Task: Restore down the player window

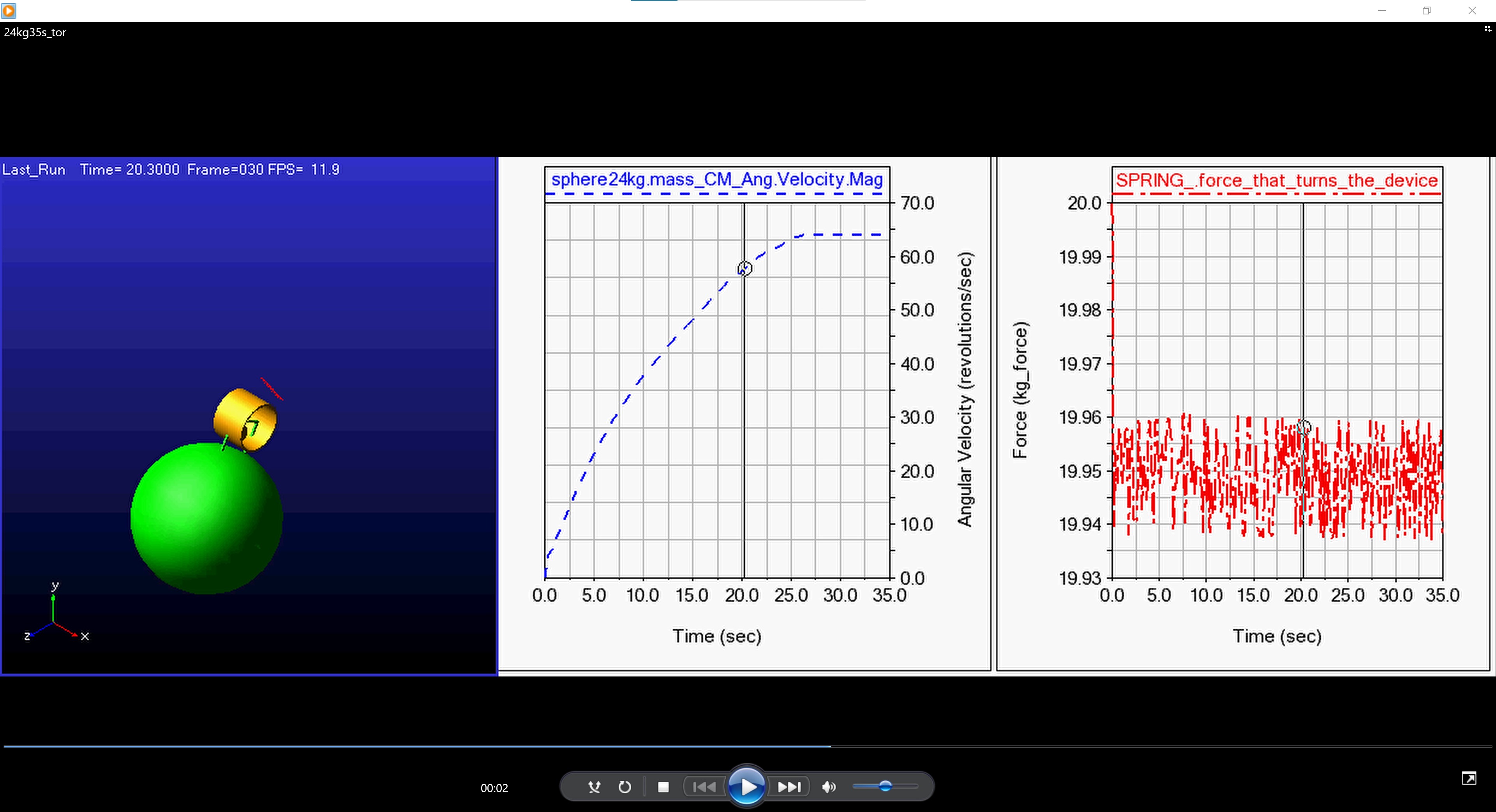Action: click(1426, 11)
